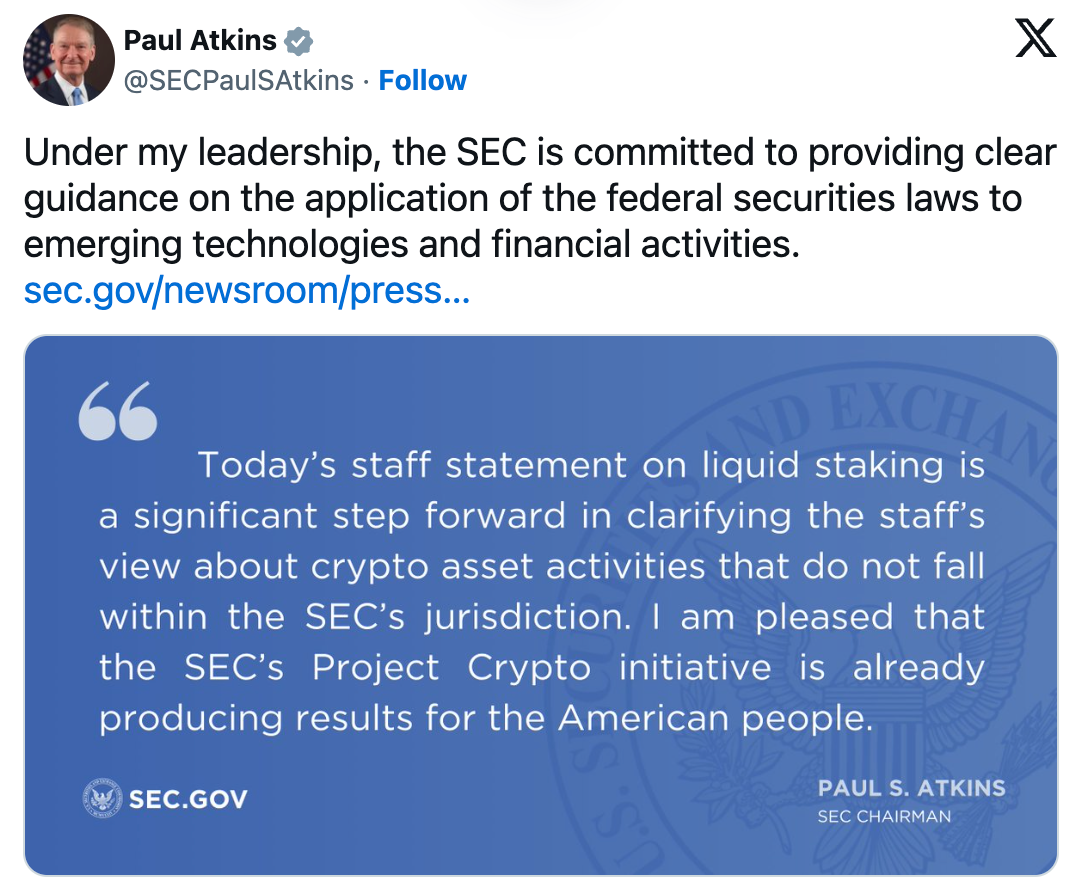This screenshot has height=892, width=1086.
Task: Open Paul Atkins' profile photo
Action: (x=68, y=60)
